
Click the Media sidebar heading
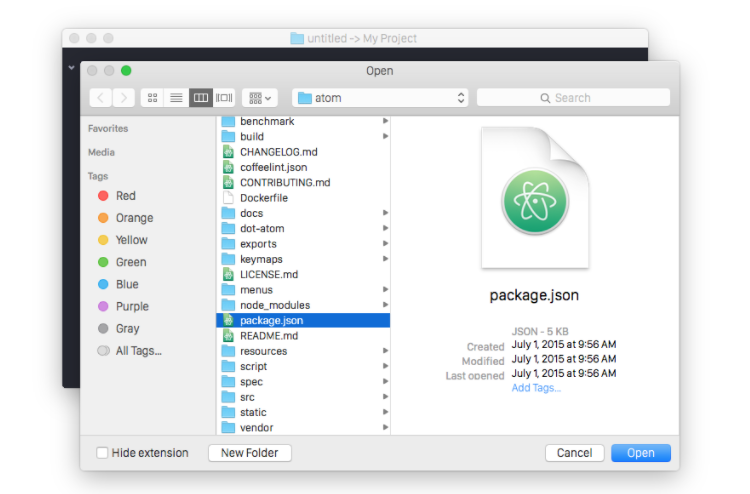click(x=101, y=153)
